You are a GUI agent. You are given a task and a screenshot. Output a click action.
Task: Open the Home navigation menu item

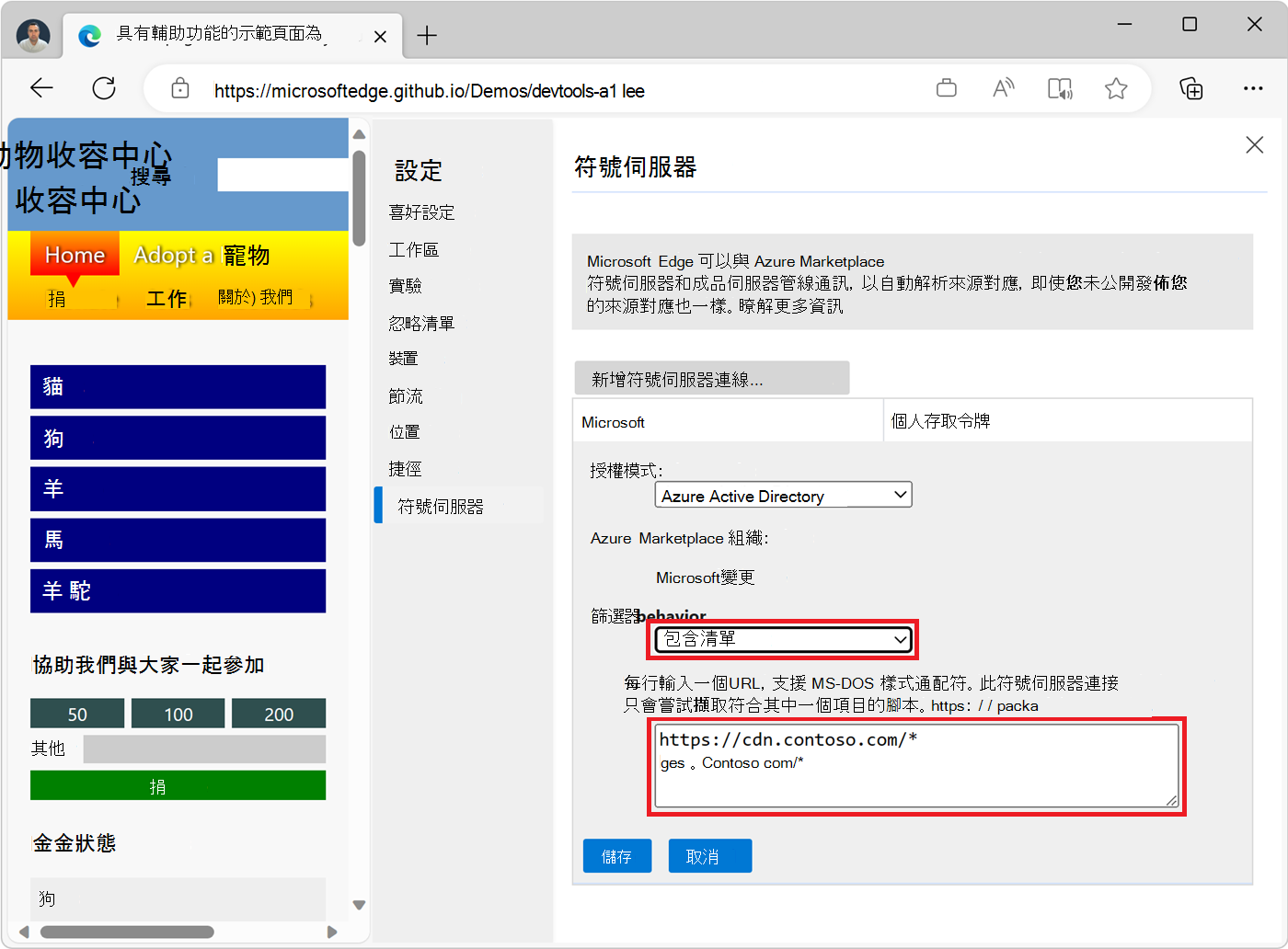tap(74, 255)
